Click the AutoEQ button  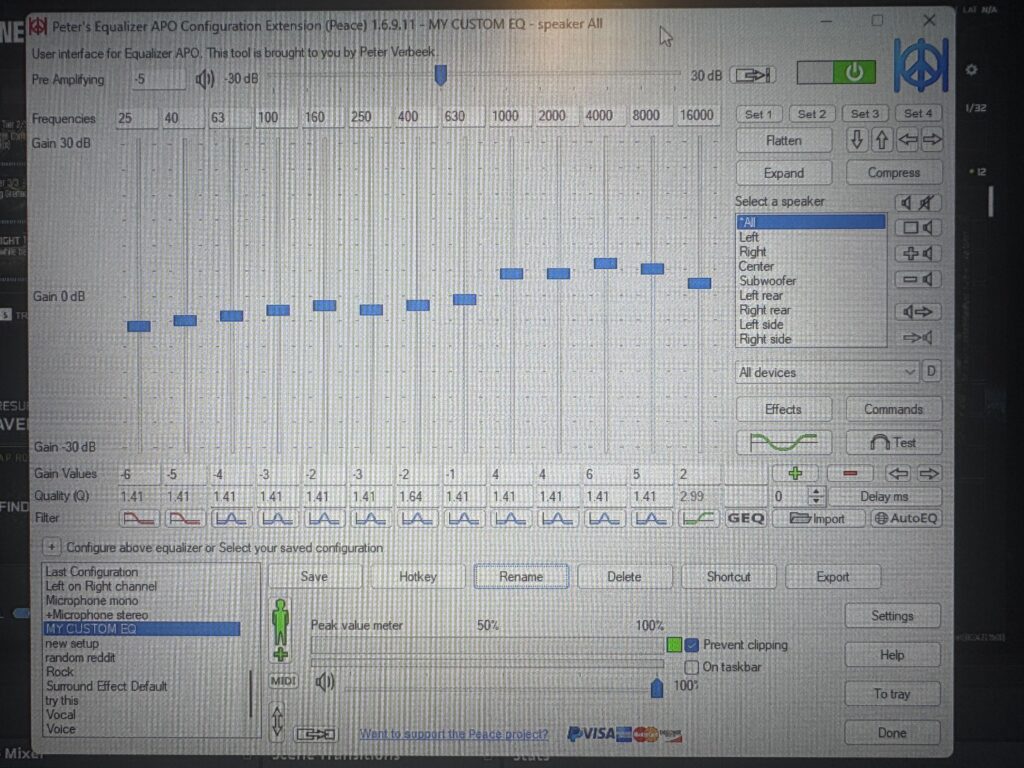pos(905,519)
